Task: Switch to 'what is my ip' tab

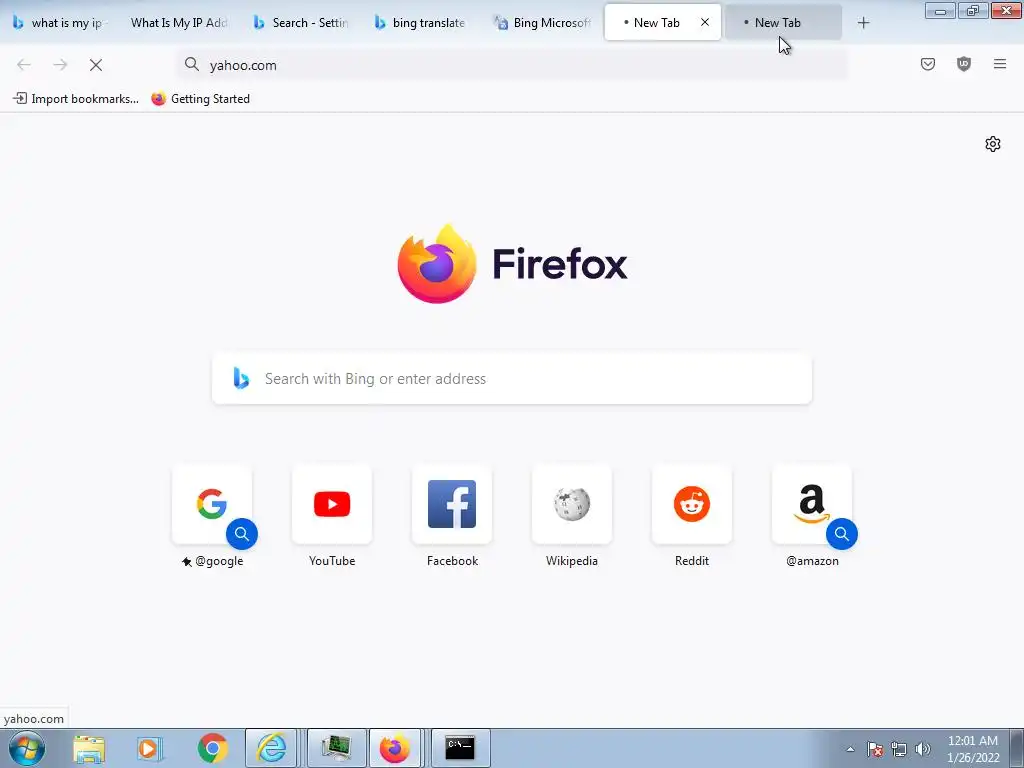Action: coord(61,23)
